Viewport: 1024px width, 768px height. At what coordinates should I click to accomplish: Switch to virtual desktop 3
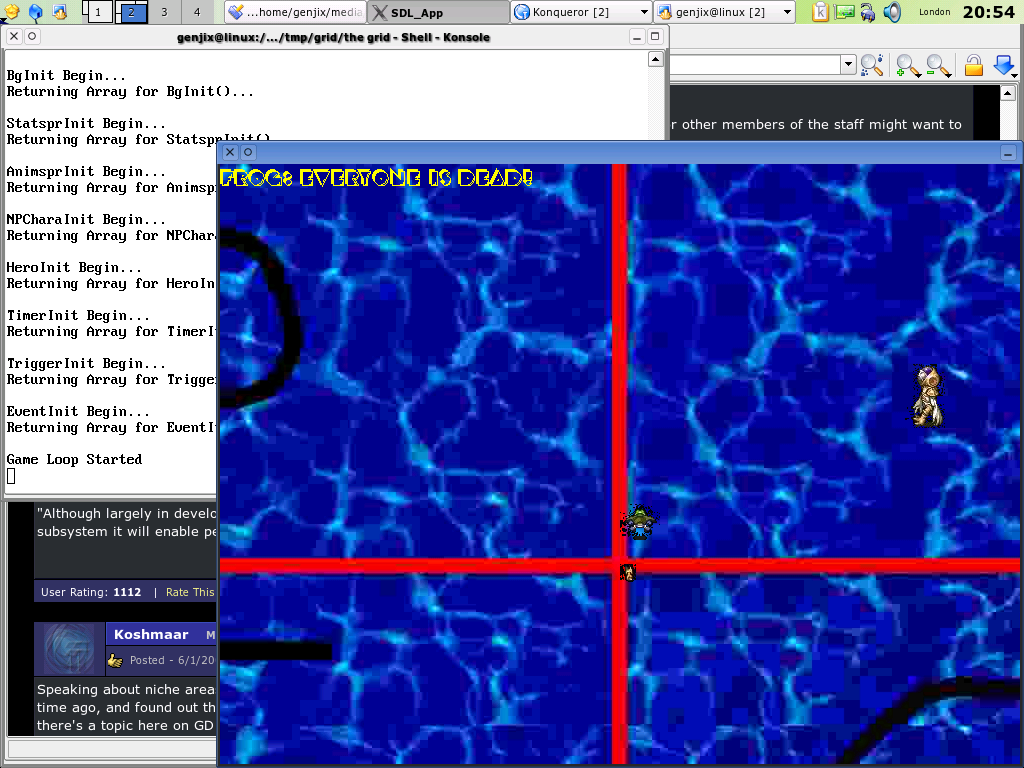point(164,12)
